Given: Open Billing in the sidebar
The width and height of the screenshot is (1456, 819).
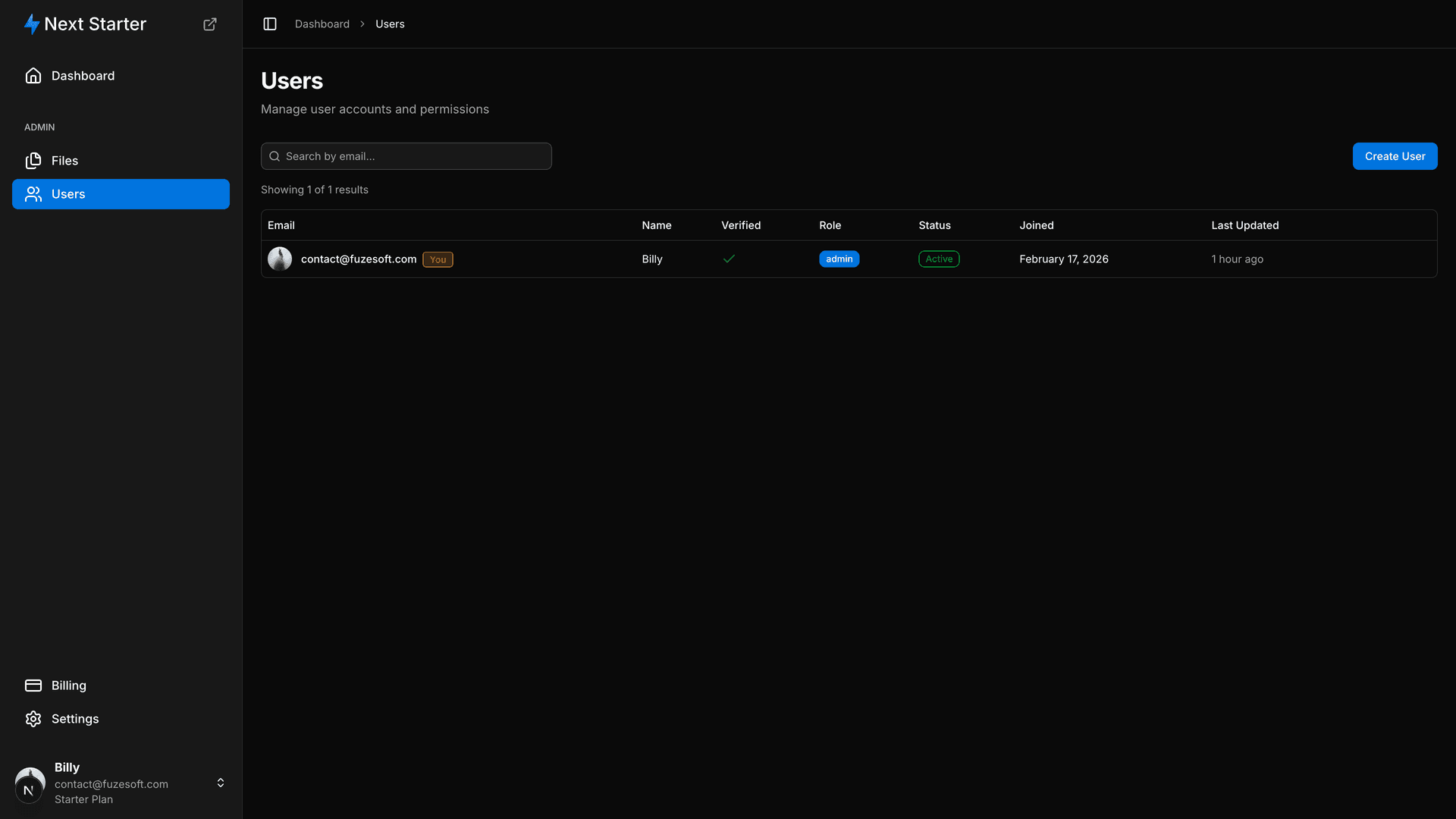Looking at the screenshot, I should coord(121,686).
